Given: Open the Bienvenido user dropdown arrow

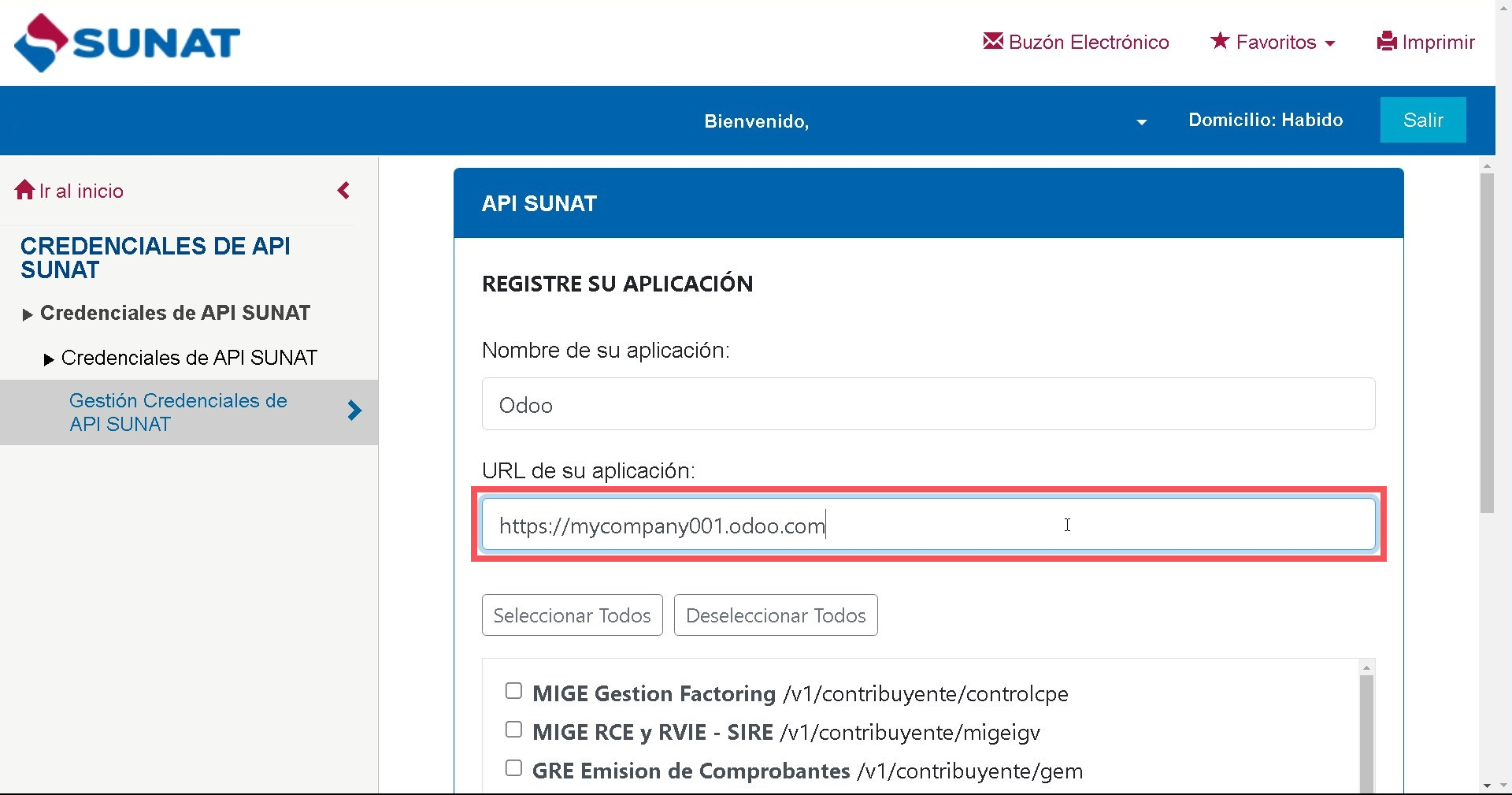Looking at the screenshot, I should [x=1141, y=122].
